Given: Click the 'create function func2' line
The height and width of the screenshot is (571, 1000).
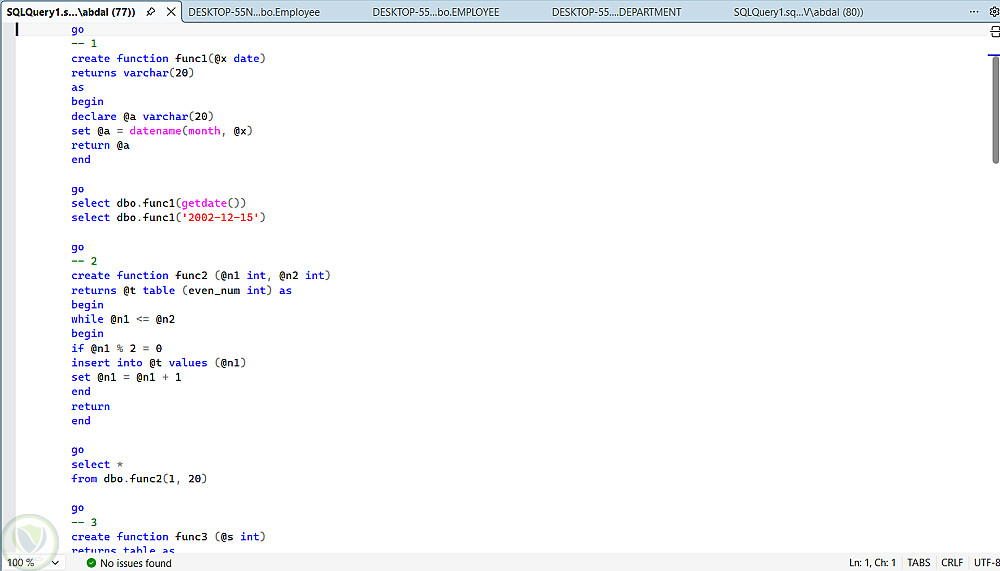Looking at the screenshot, I should (201, 276).
